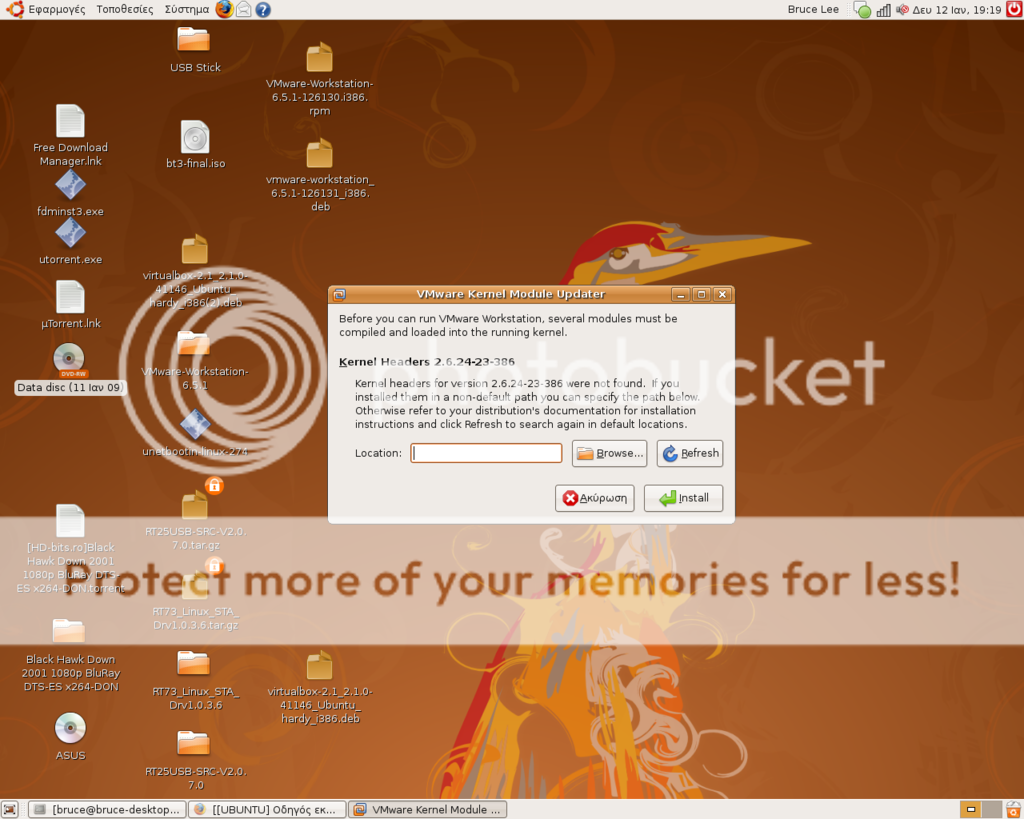Image resolution: width=1024 pixels, height=819 pixels.
Task: Cancel the dialog with Ακύρωση button
Action: click(x=594, y=498)
